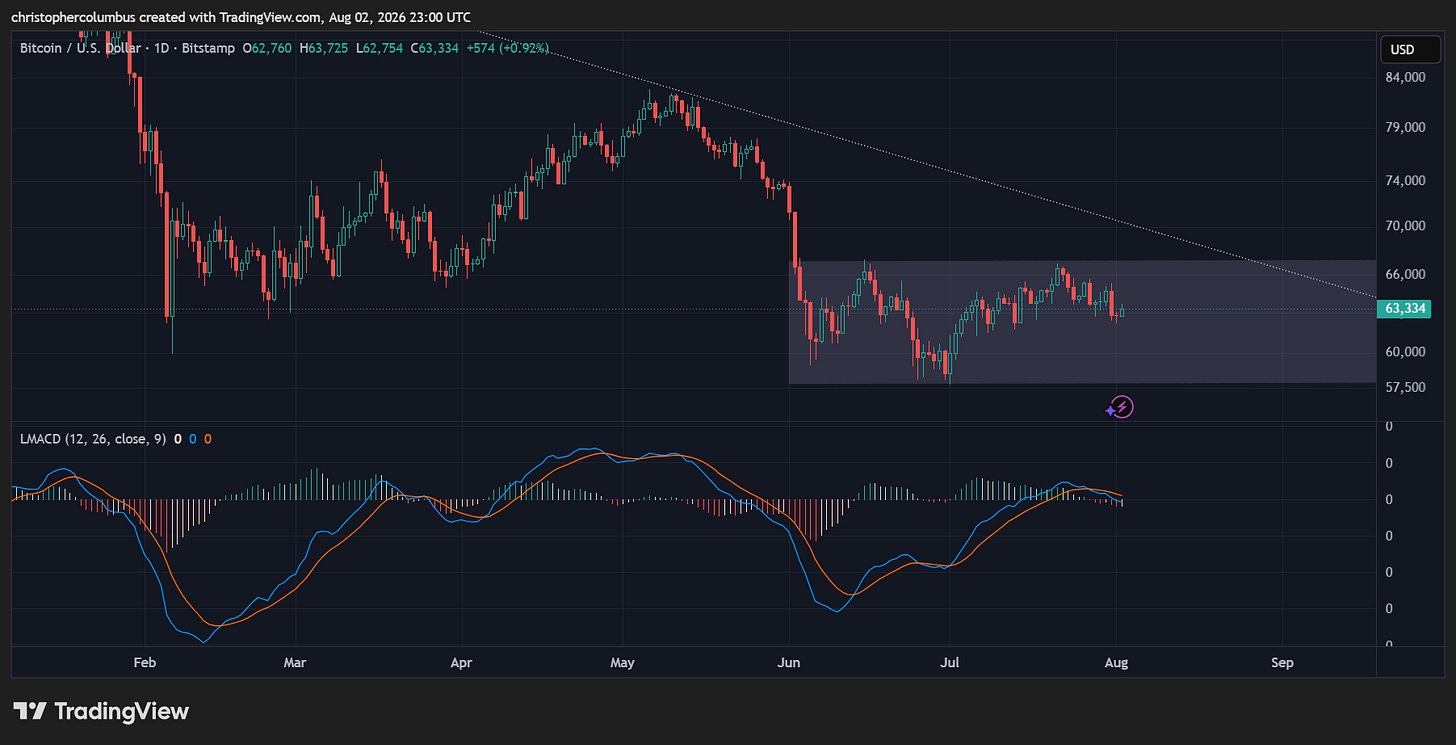This screenshot has width=1456, height=745.
Task: Select the shaded consolidation rectangle drawing
Action: tap(1082, 322)
